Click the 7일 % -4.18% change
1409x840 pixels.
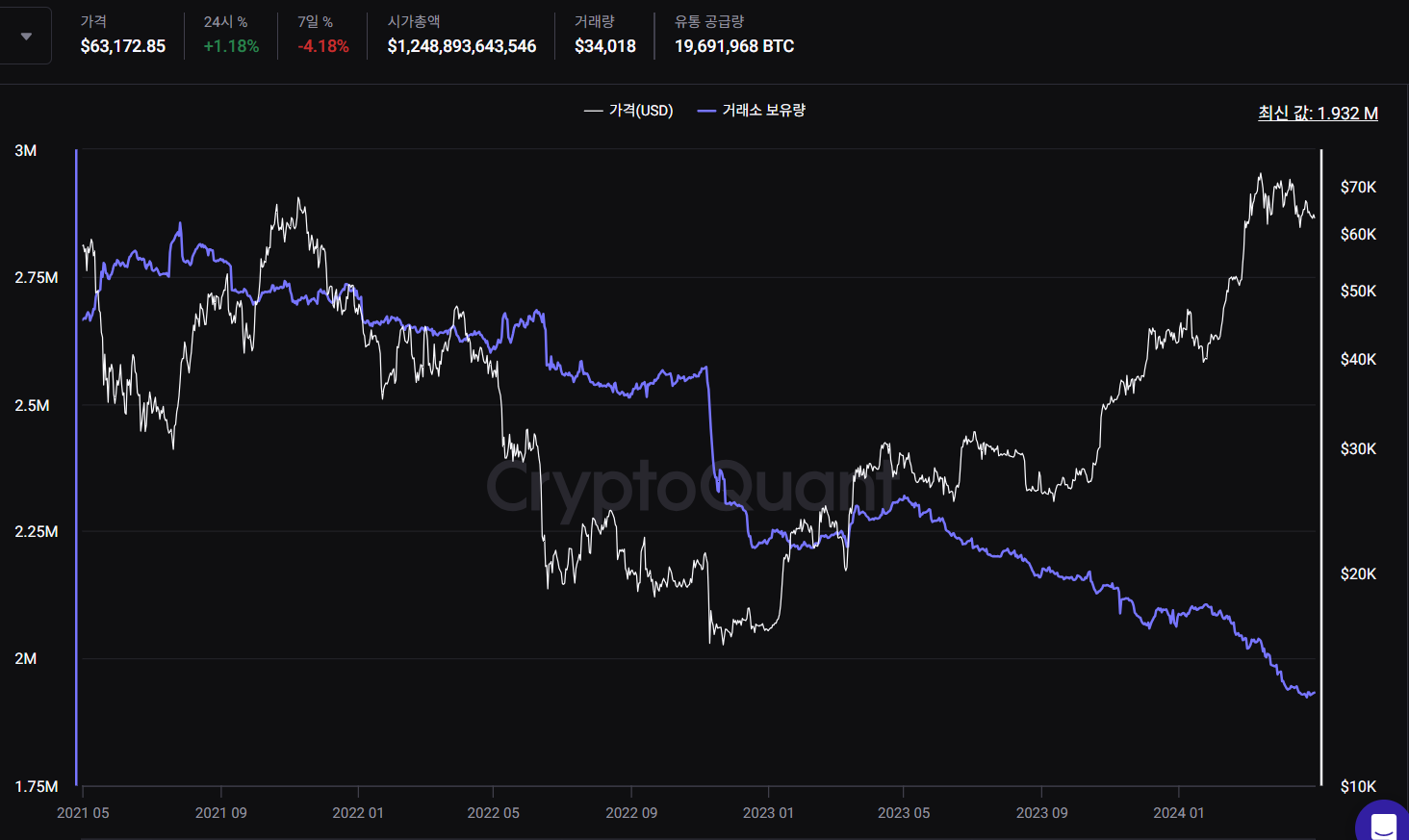coord(323,46)
